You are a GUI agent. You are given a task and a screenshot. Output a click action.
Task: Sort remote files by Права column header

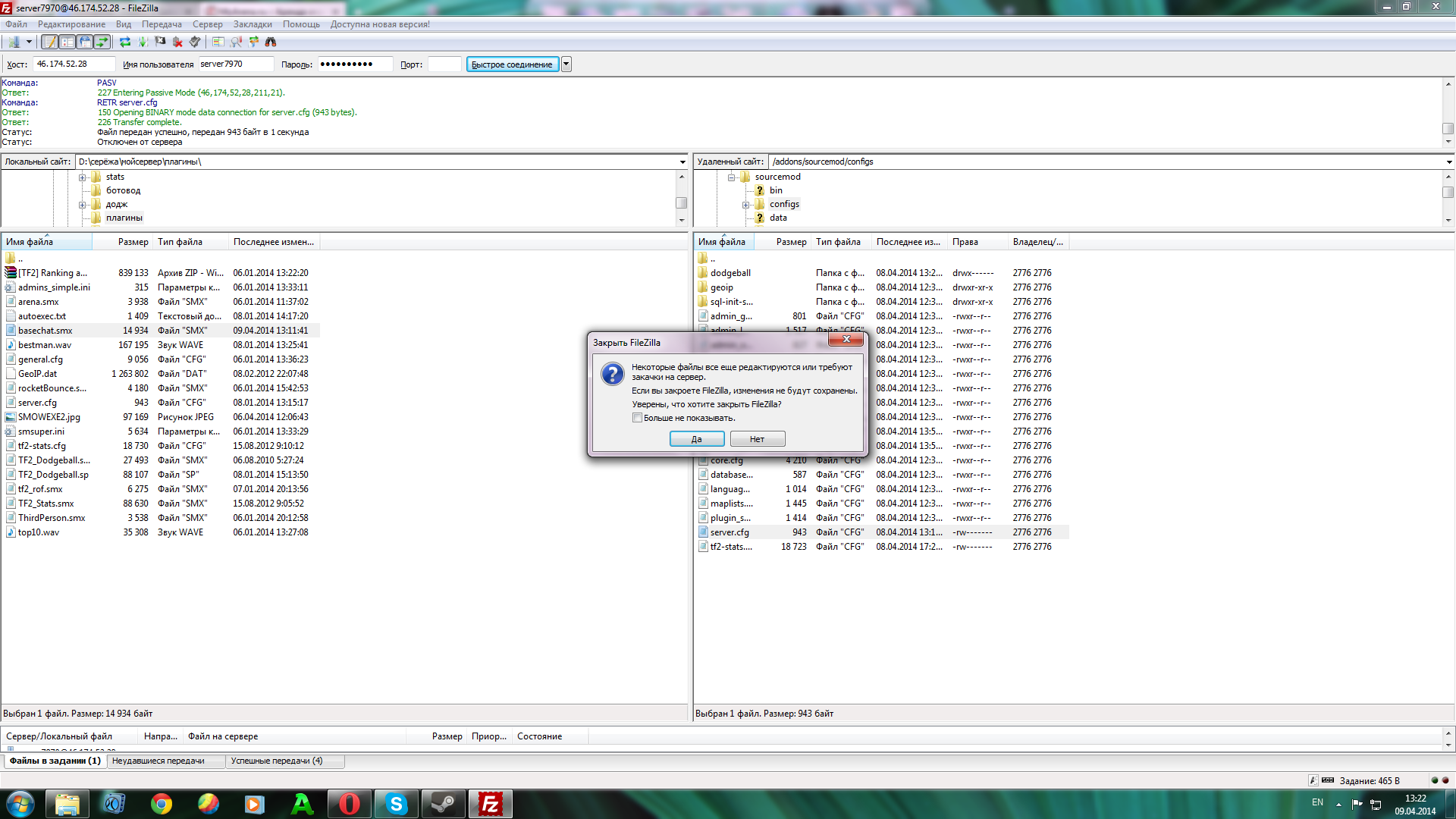click(x=977, y=242)
